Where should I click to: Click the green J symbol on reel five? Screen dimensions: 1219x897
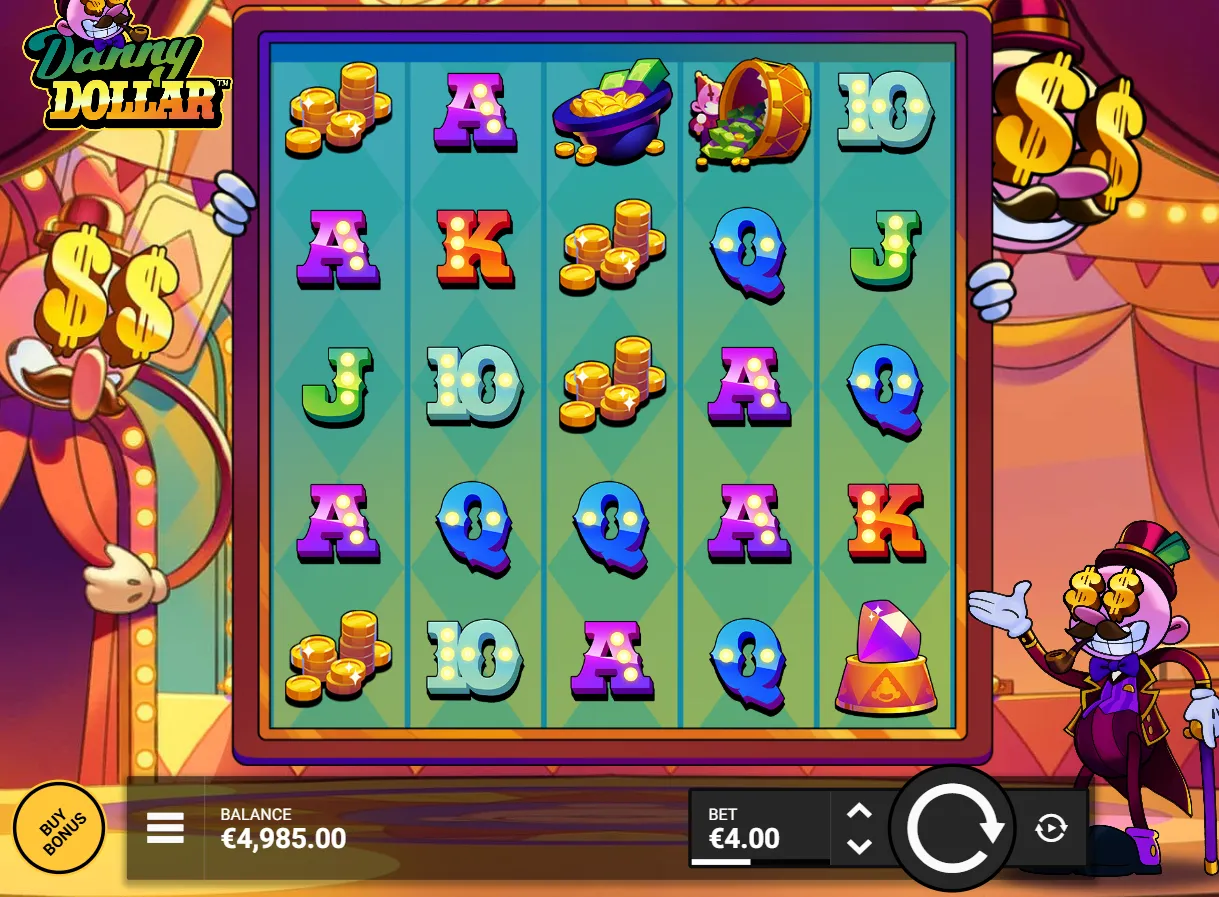tap(885, 249)
